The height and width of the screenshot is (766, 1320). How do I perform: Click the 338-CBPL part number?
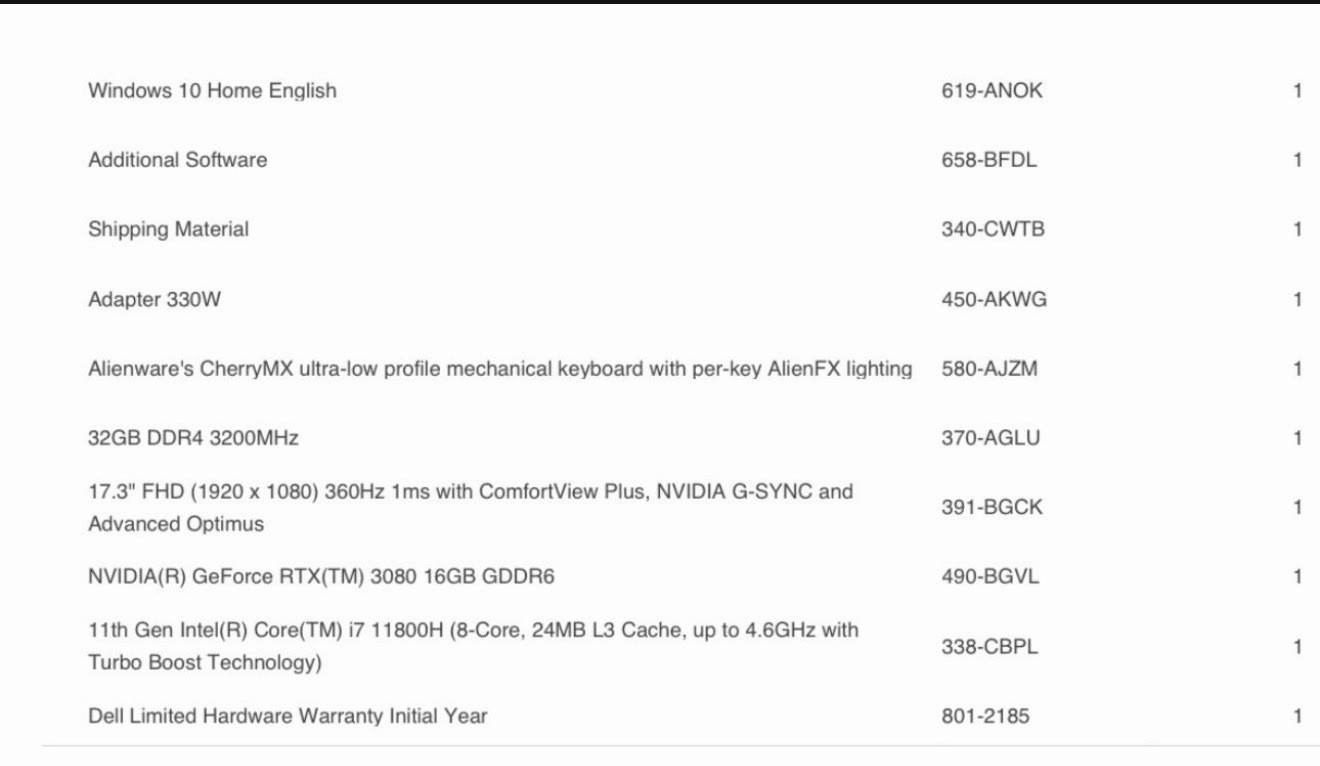[989, 647]
